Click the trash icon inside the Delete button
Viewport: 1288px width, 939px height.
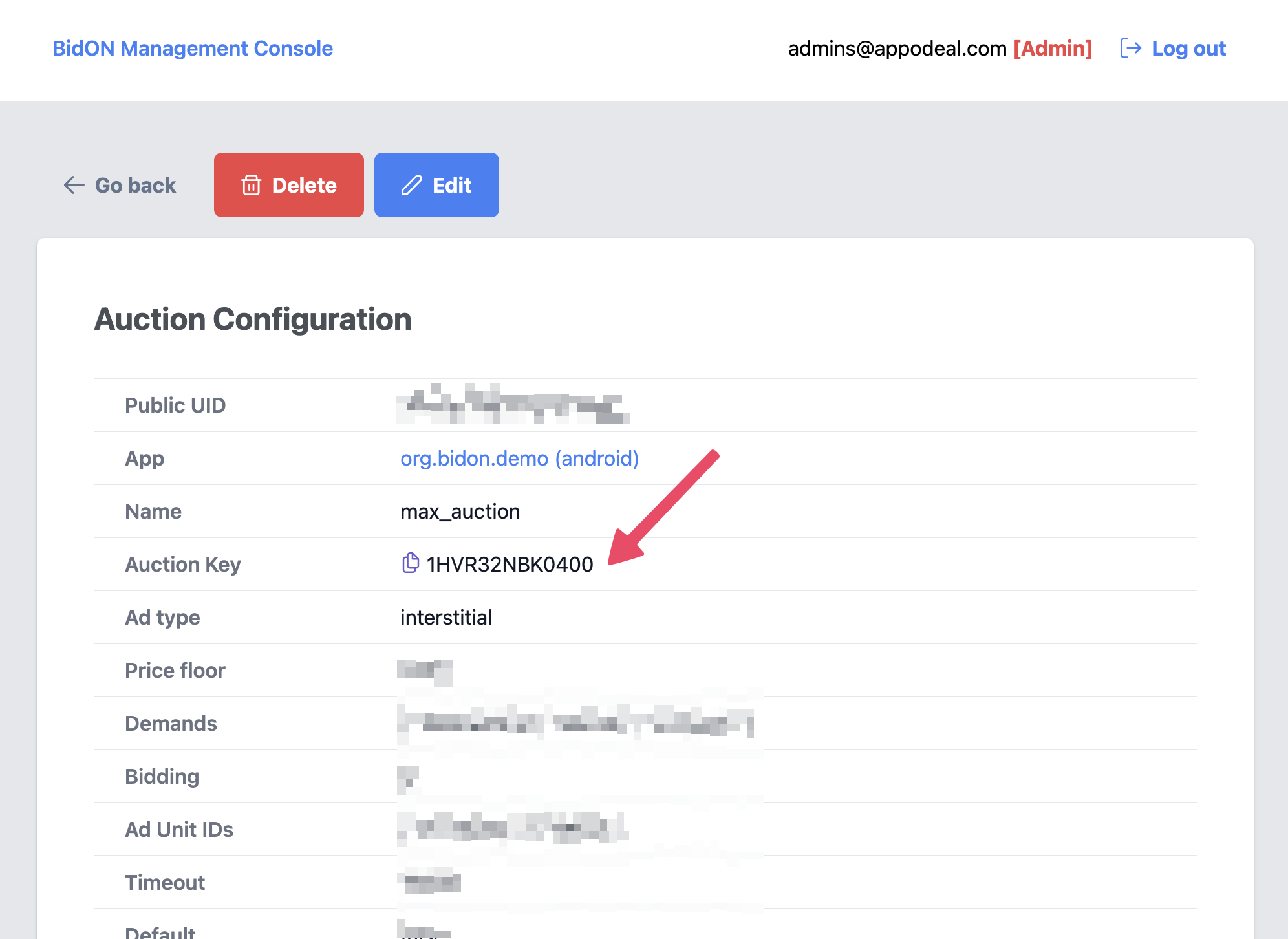[x=252, y=185]
